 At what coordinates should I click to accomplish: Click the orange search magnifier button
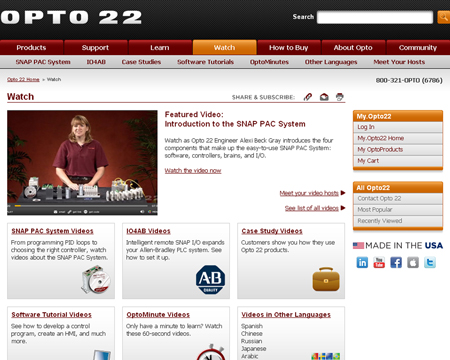click(444, 17)
